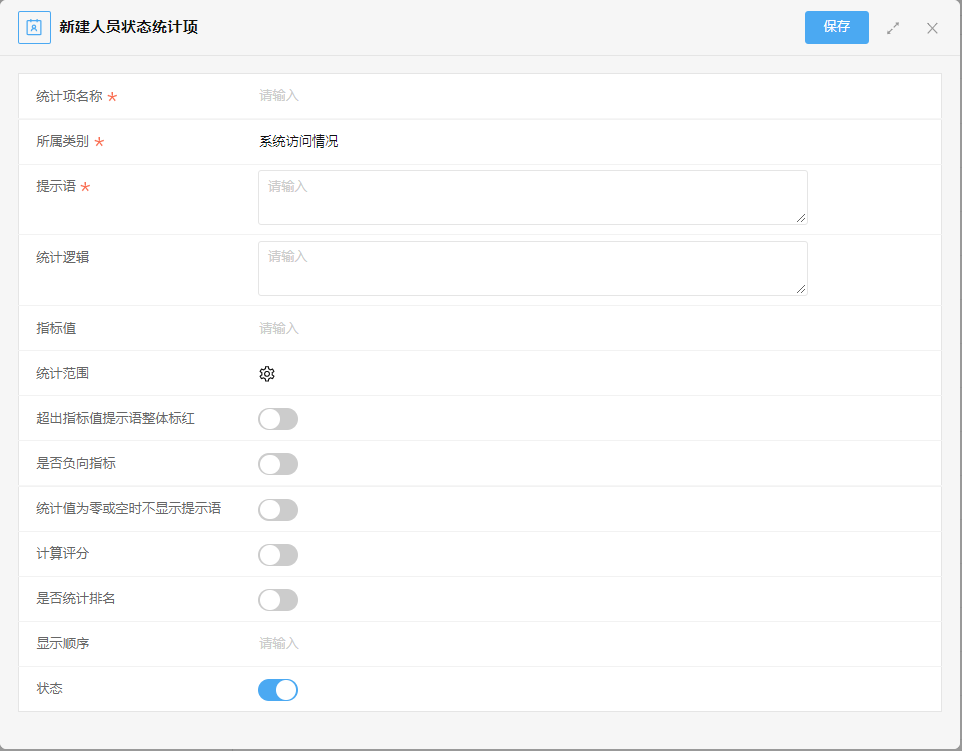Click the 保存 button

tap(837, 27)
